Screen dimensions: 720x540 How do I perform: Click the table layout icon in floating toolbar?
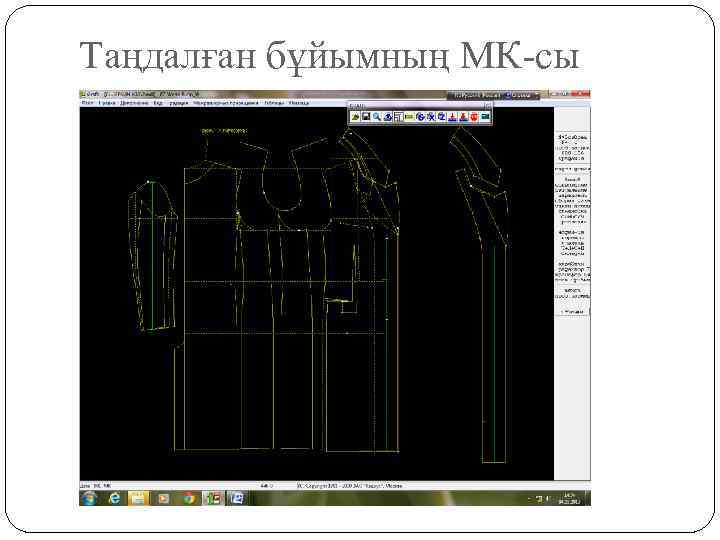399,117
